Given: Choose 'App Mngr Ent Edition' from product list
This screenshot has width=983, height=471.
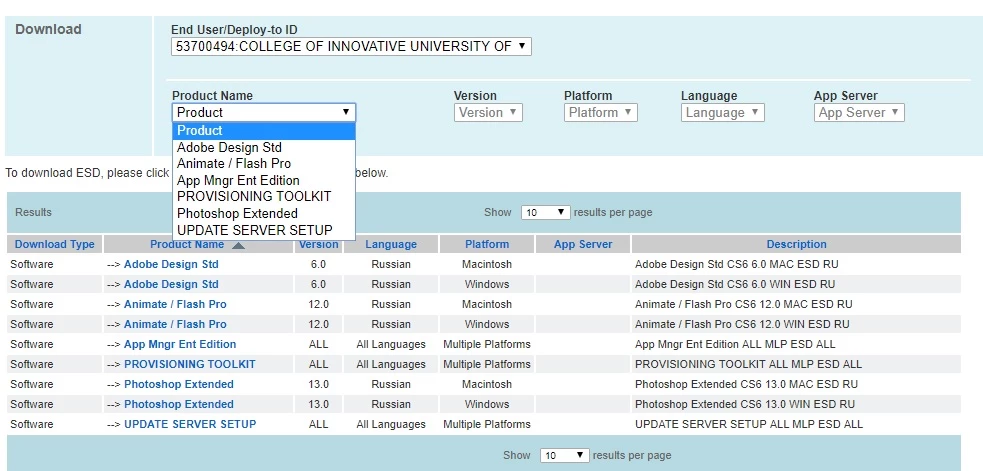Looking at the screenshot, I should coord(264,180).
